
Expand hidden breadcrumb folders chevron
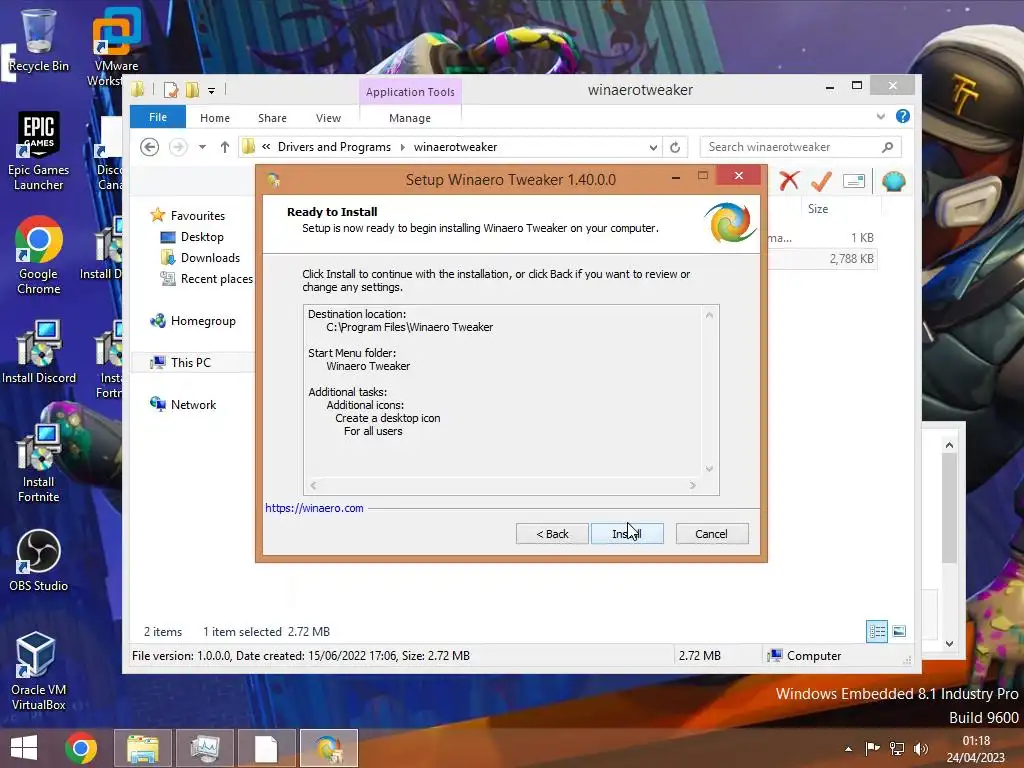point(266,147)
